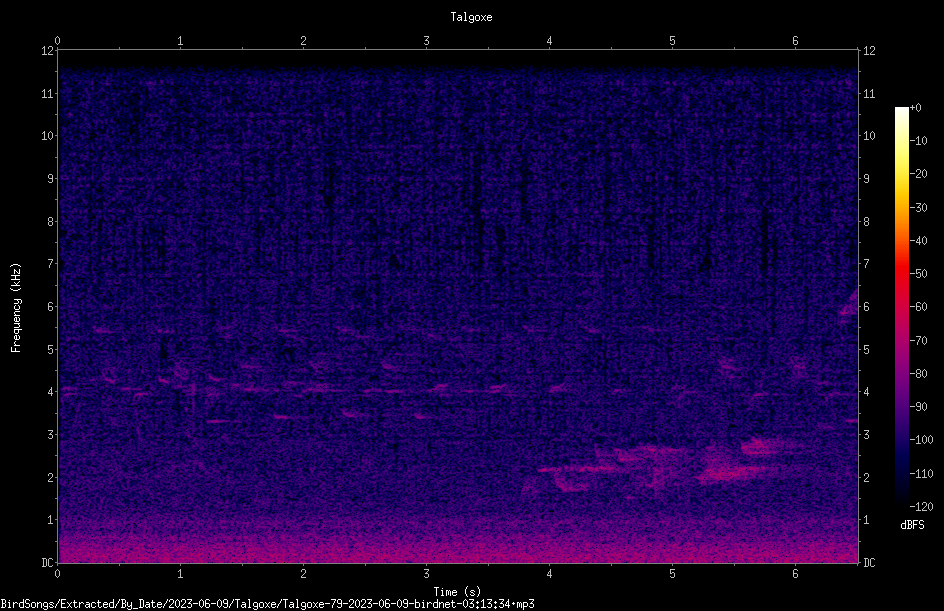Image resolution: width=944 pixels, height=611 pixels.
Task: Click the "0" tick on the bottom time axis
Action: [x=57, y=574]
